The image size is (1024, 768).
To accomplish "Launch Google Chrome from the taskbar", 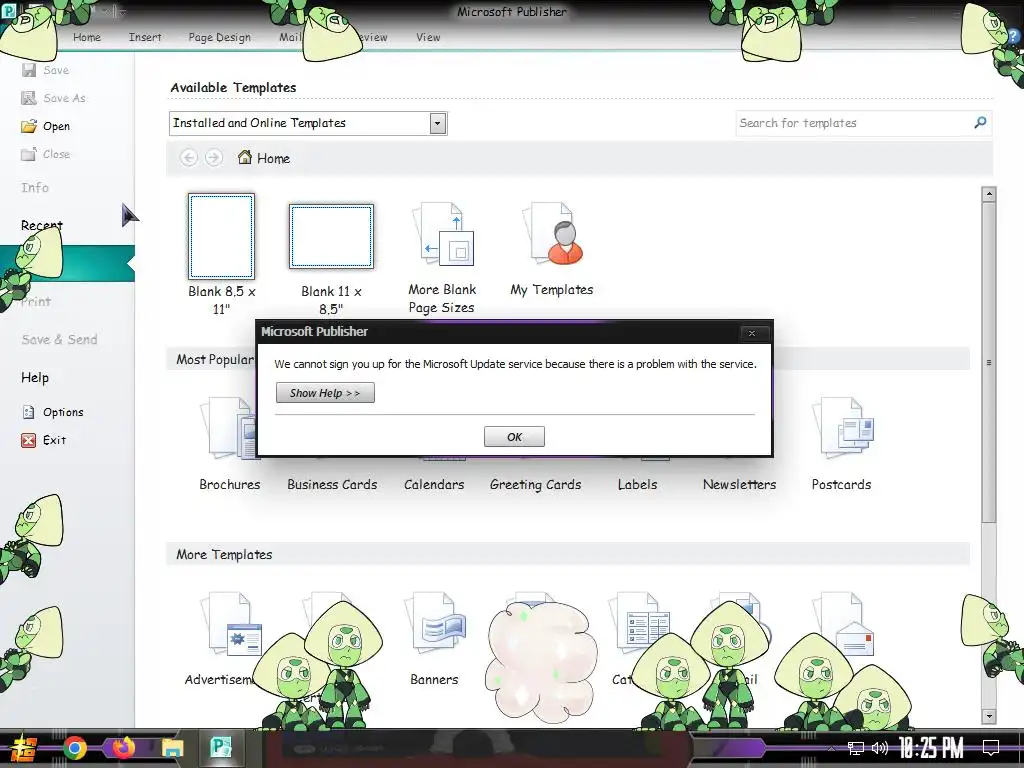I will click(x=75, y=748).
